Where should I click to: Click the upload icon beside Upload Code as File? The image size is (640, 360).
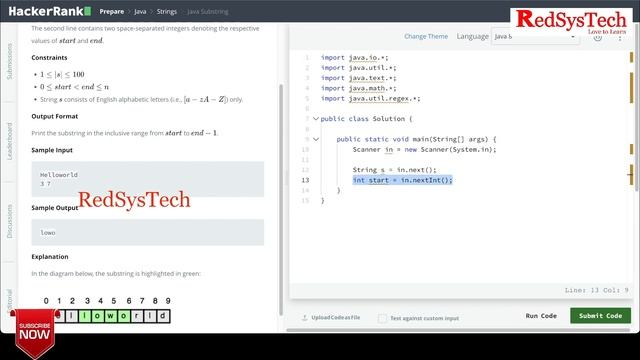click(x=304, y=318)
